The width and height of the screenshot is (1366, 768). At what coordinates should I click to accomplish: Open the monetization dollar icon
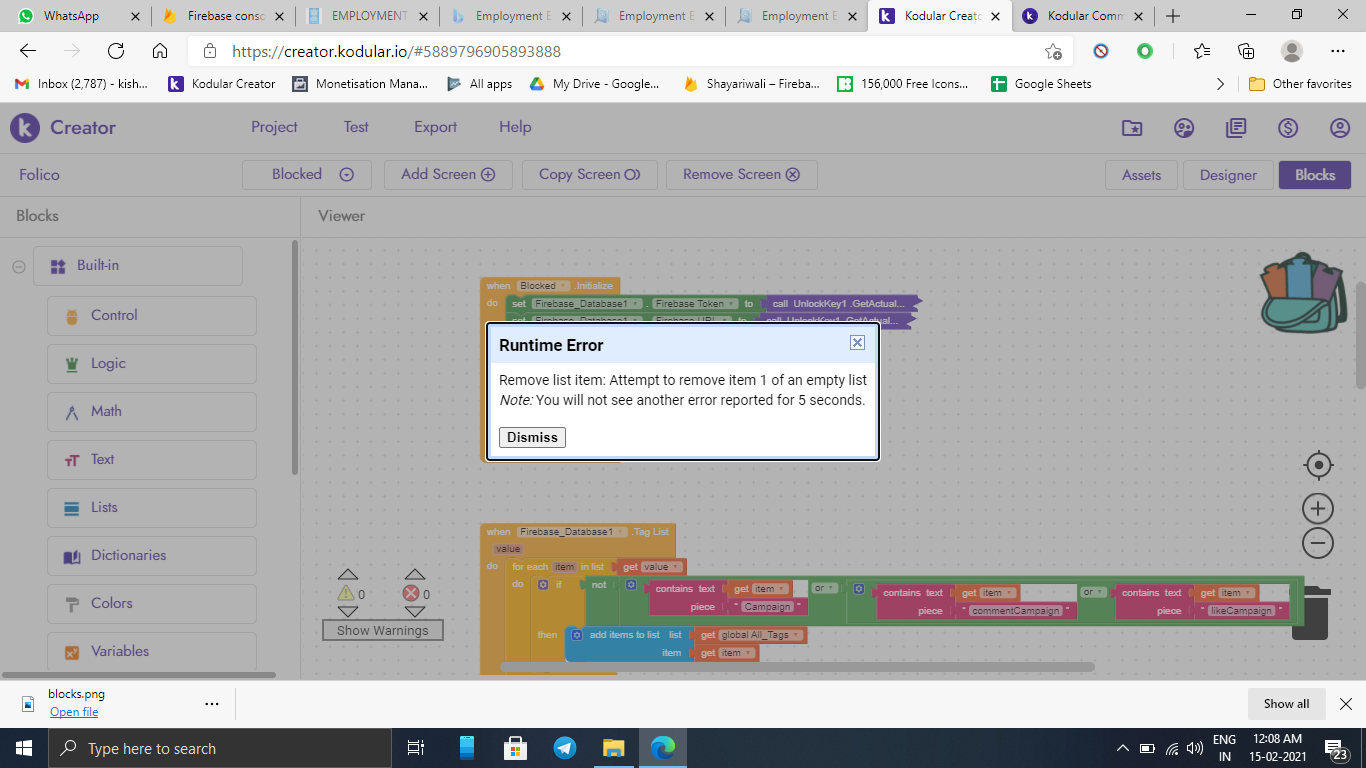[x=1288, y=128]
